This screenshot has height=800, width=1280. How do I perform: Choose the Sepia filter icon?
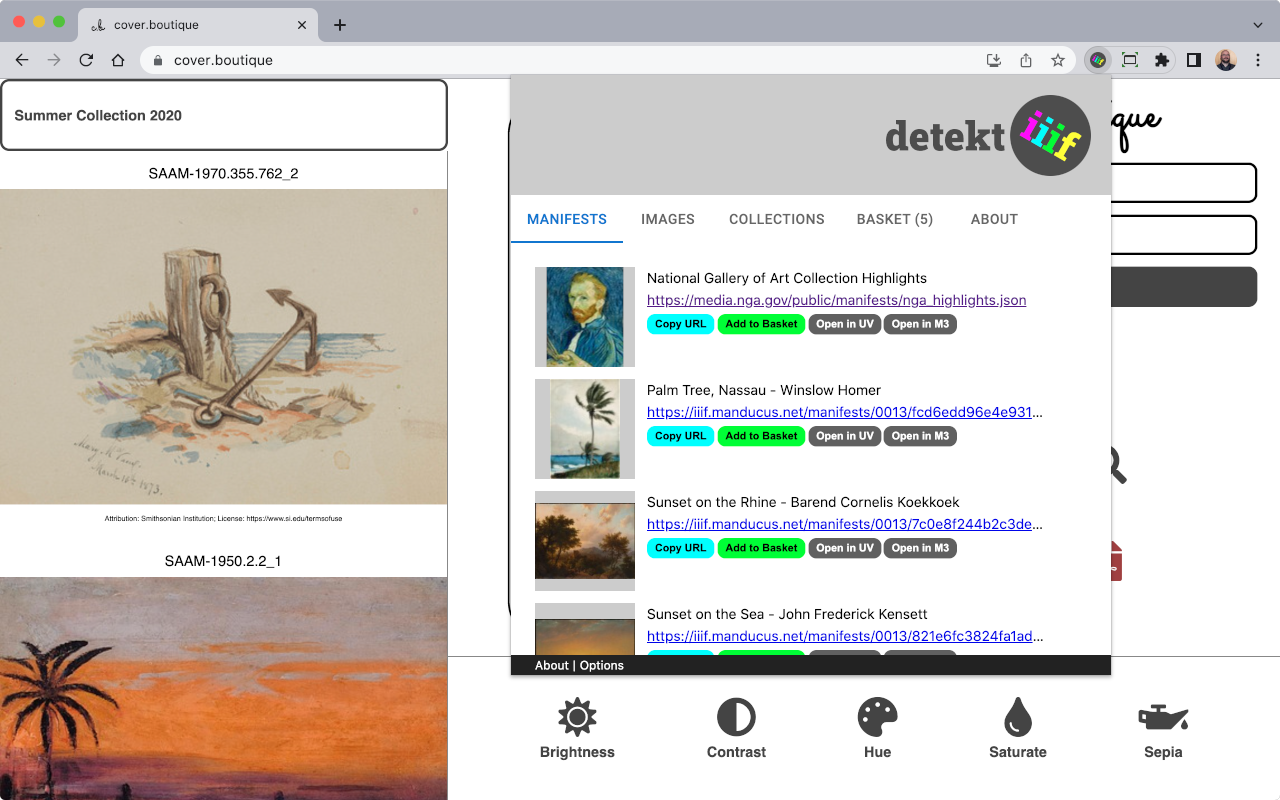tap(1163, 716)
